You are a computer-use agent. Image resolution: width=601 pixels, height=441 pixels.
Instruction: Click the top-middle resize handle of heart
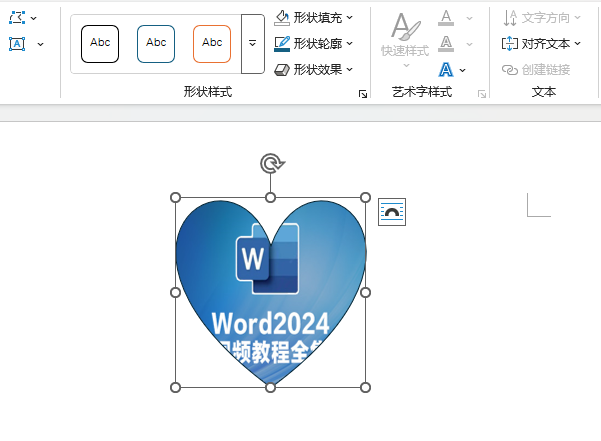point(270,197)
